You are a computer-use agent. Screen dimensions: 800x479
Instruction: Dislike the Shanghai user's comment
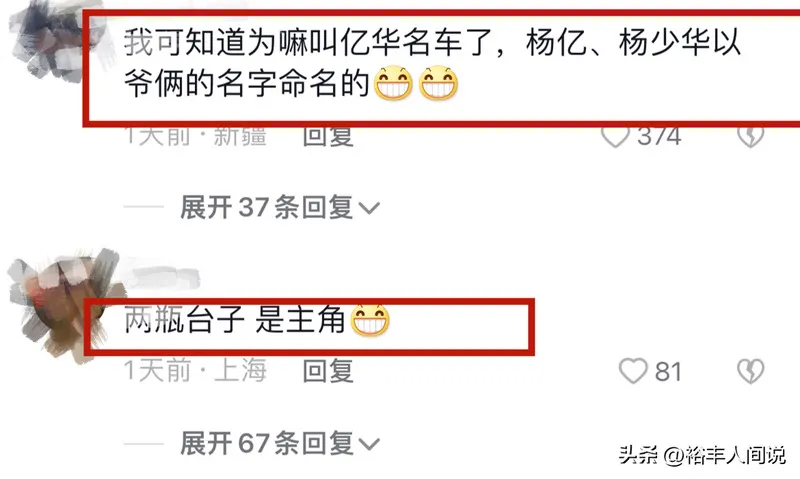(x=751, y=371)
